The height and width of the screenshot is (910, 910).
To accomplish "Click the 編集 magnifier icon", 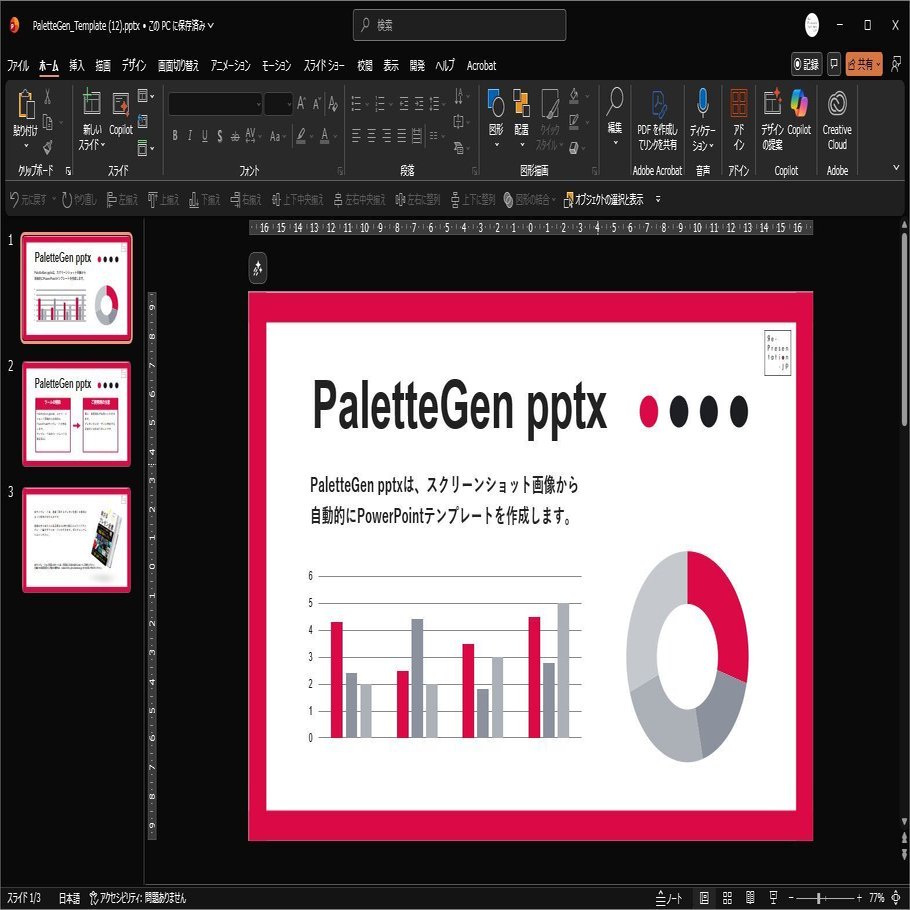I will (x=615, y=102).
